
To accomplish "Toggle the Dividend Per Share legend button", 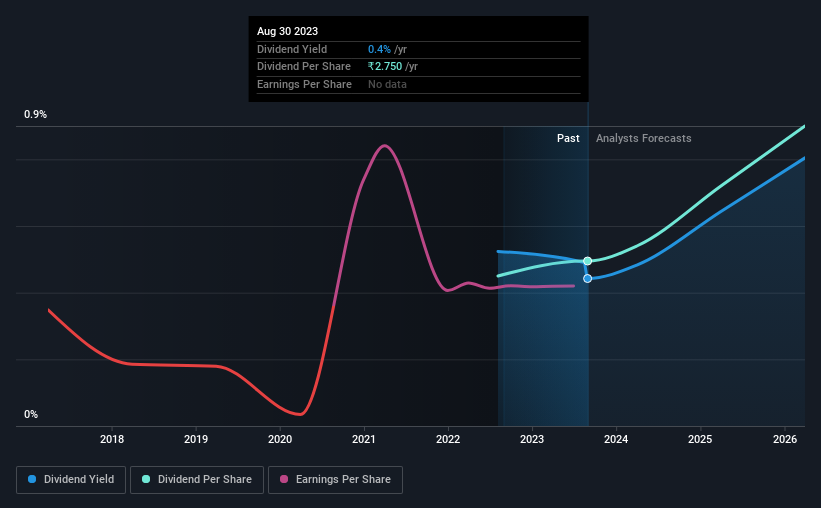I will [197, 479].
